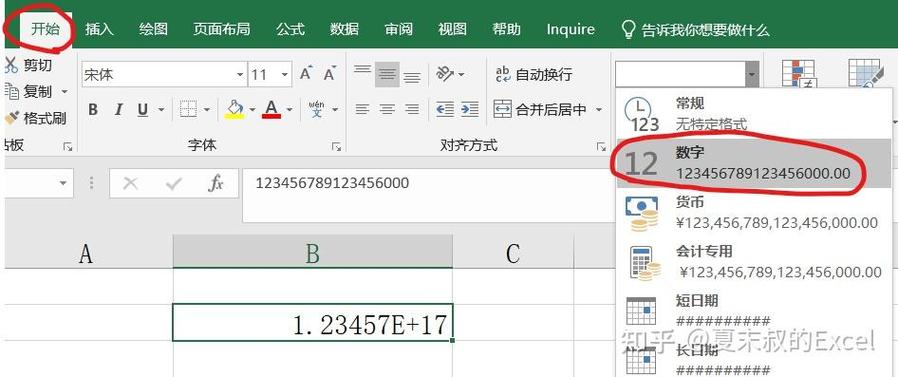Click the phonetic guide (wén 文) icon

tap(316, 109)
